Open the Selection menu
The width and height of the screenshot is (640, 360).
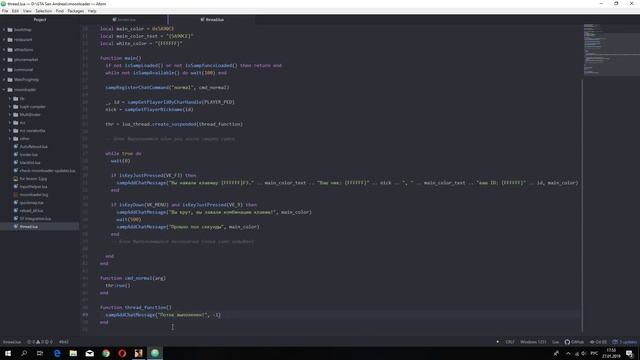tap(43, 11)
